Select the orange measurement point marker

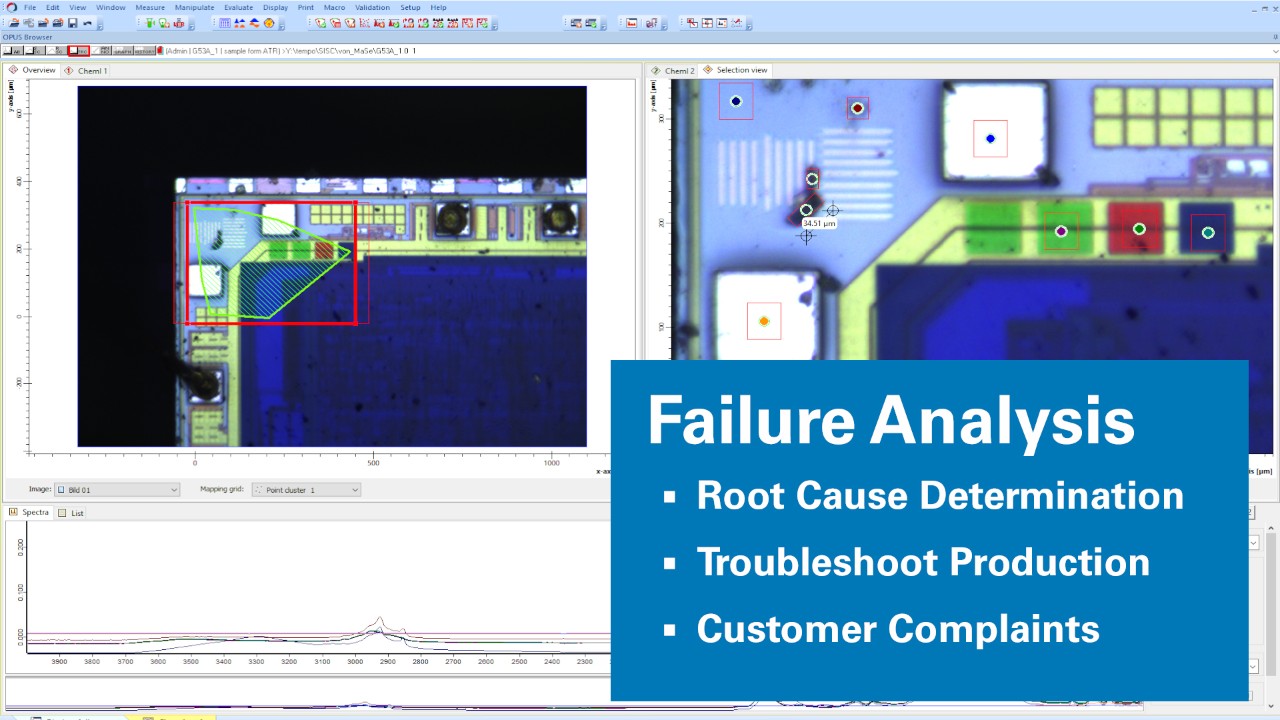pos(764,321)
